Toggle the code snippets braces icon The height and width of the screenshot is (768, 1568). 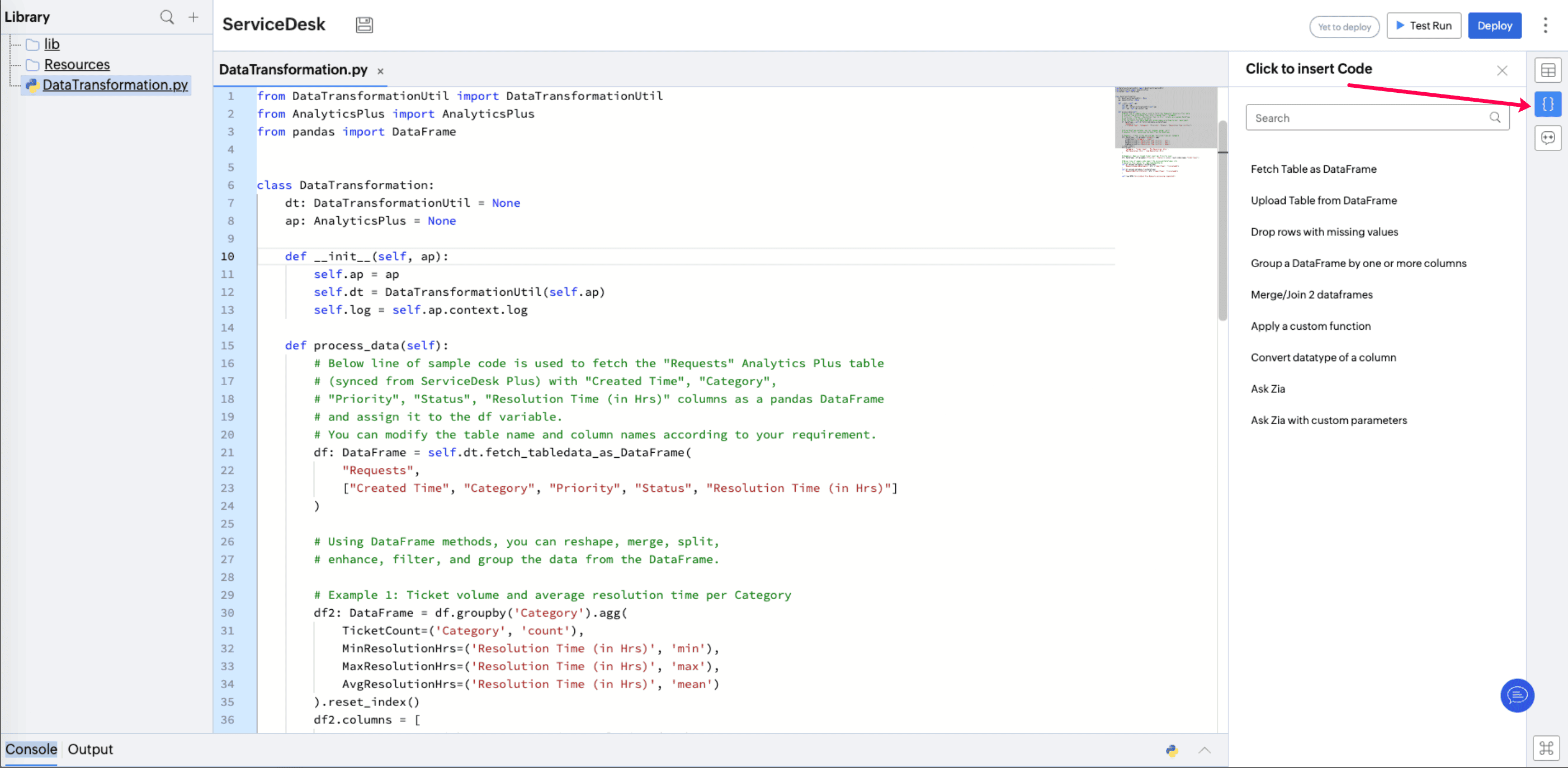click(1548, 104)
